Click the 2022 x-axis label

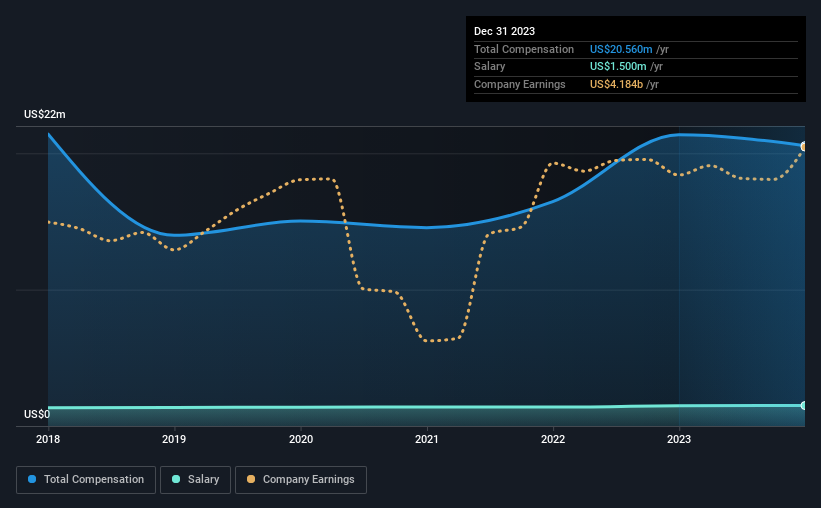[553, 439]
